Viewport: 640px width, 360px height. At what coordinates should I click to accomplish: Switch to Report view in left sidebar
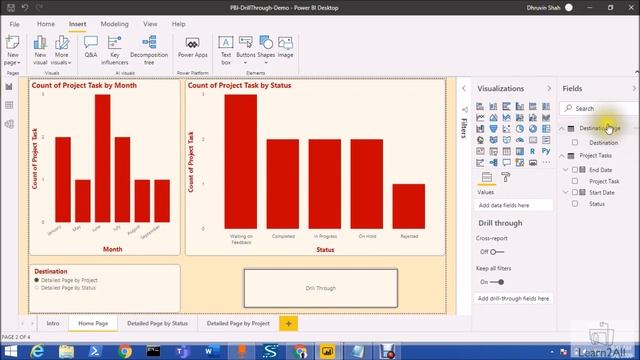coord(9,87)
